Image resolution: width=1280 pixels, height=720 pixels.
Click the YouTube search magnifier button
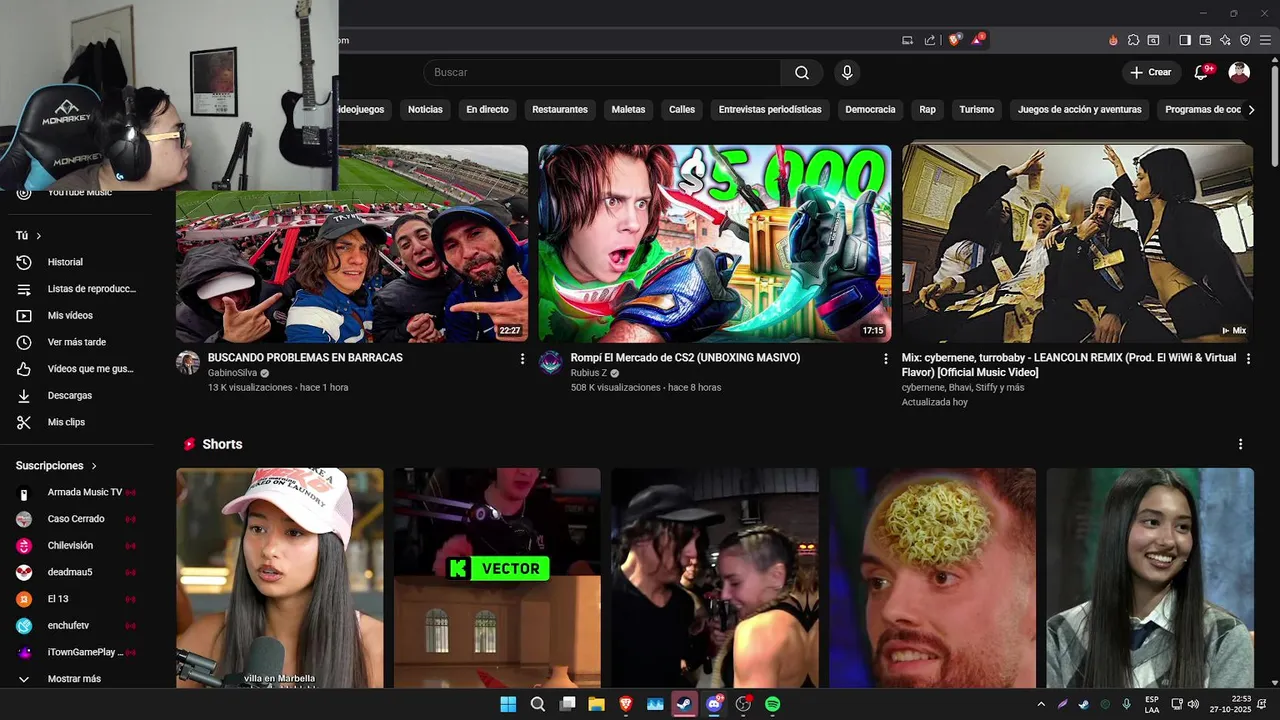(802, 72)
